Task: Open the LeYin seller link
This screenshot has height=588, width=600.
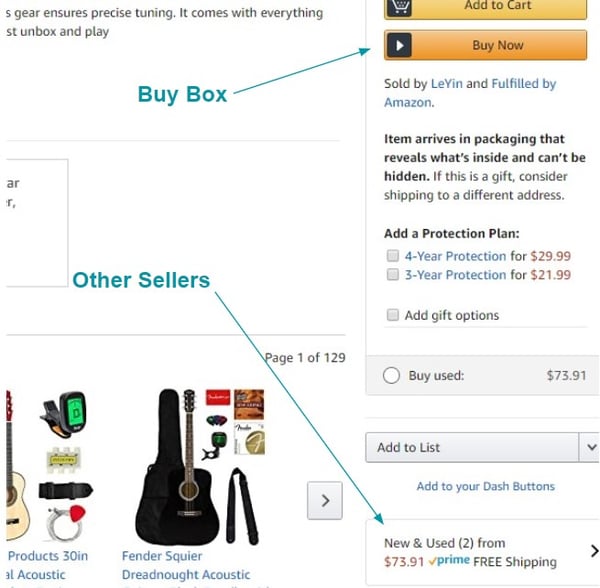Action: (446, 84)
